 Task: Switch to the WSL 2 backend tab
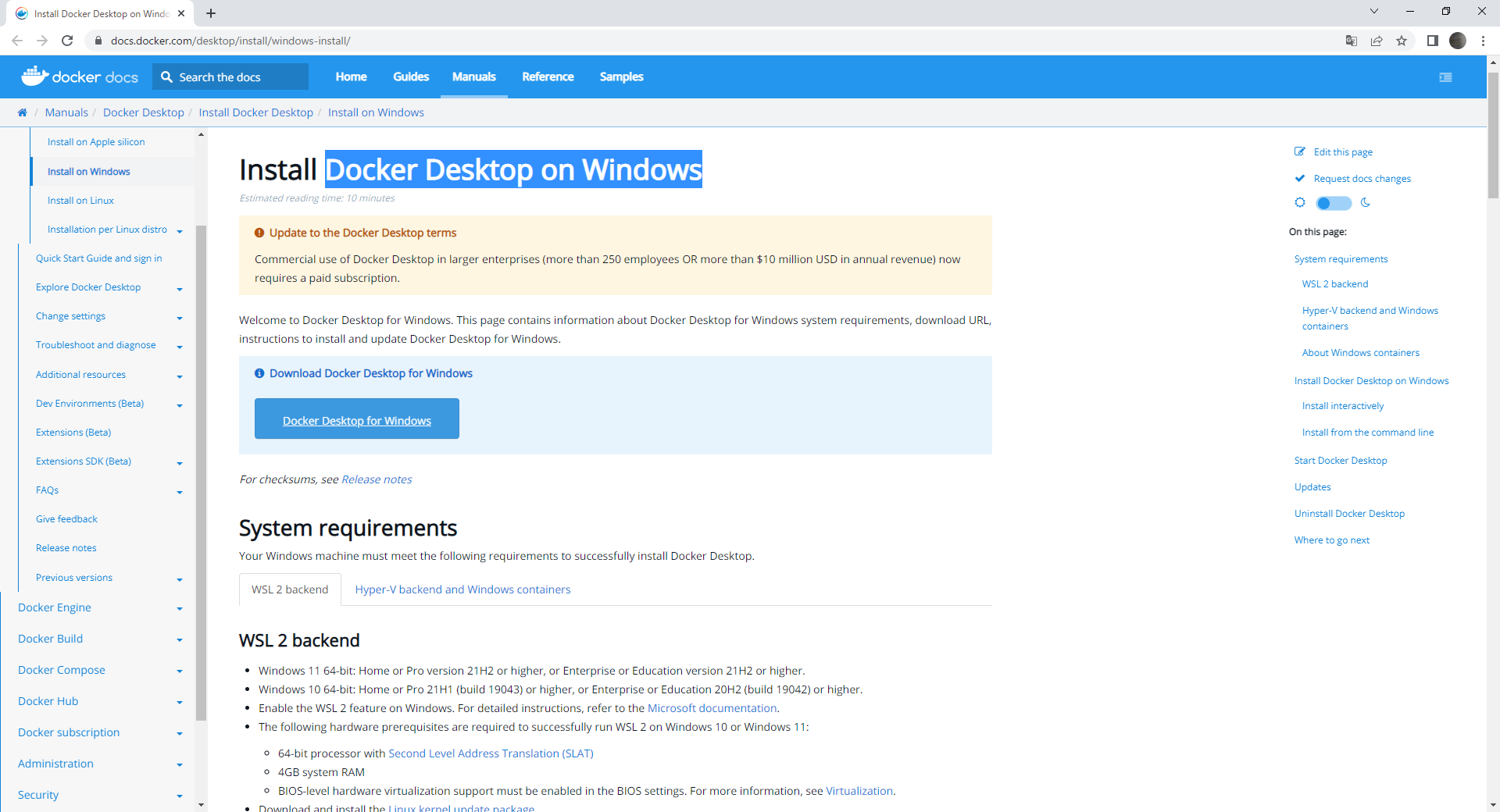point(290,589)
